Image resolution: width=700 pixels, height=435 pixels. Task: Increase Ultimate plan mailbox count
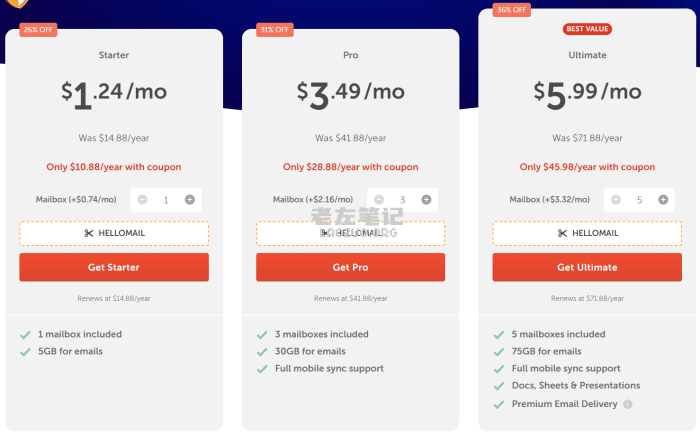pos(663,200)
